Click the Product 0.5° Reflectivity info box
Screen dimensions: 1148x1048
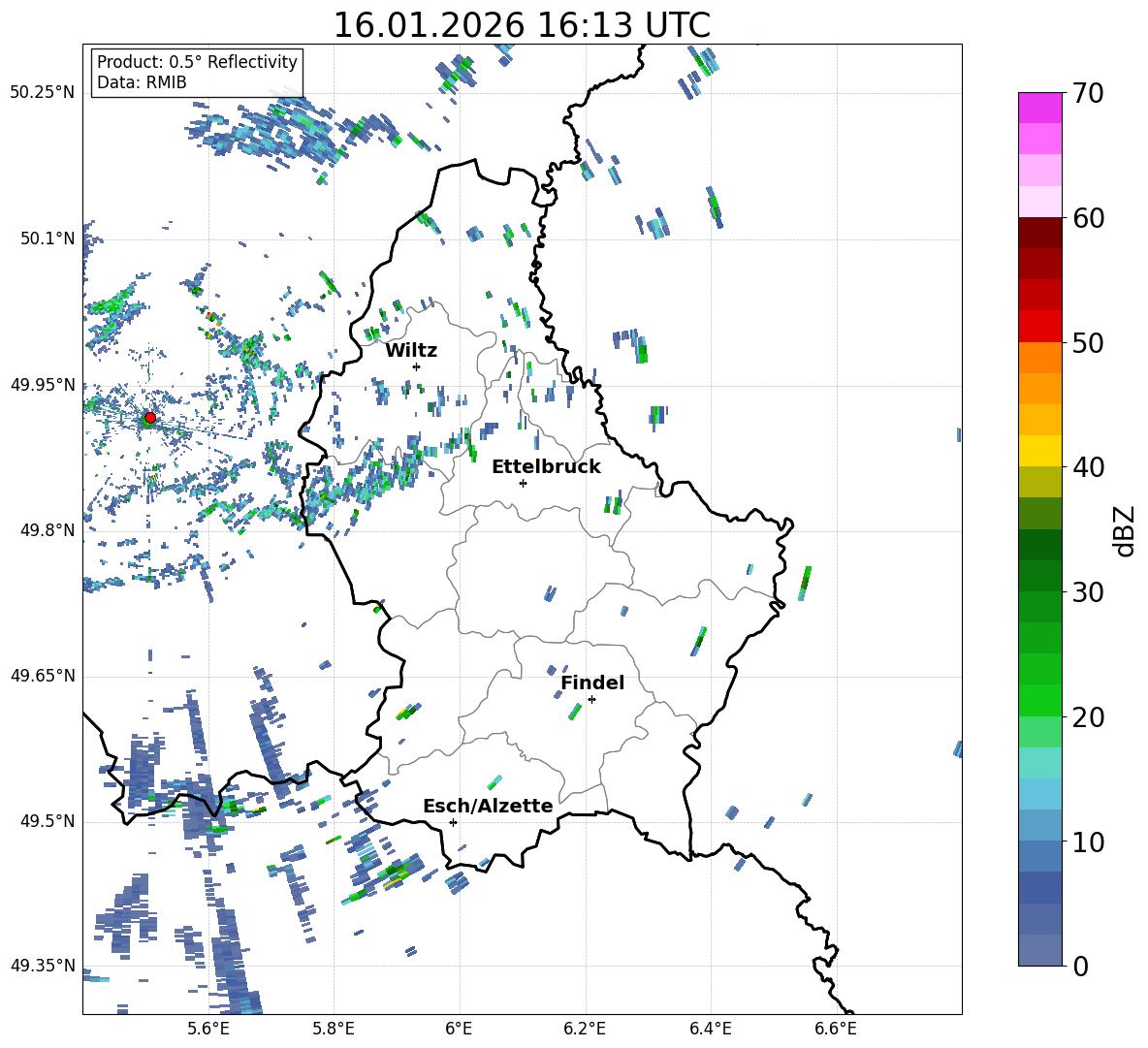point(197,73)
